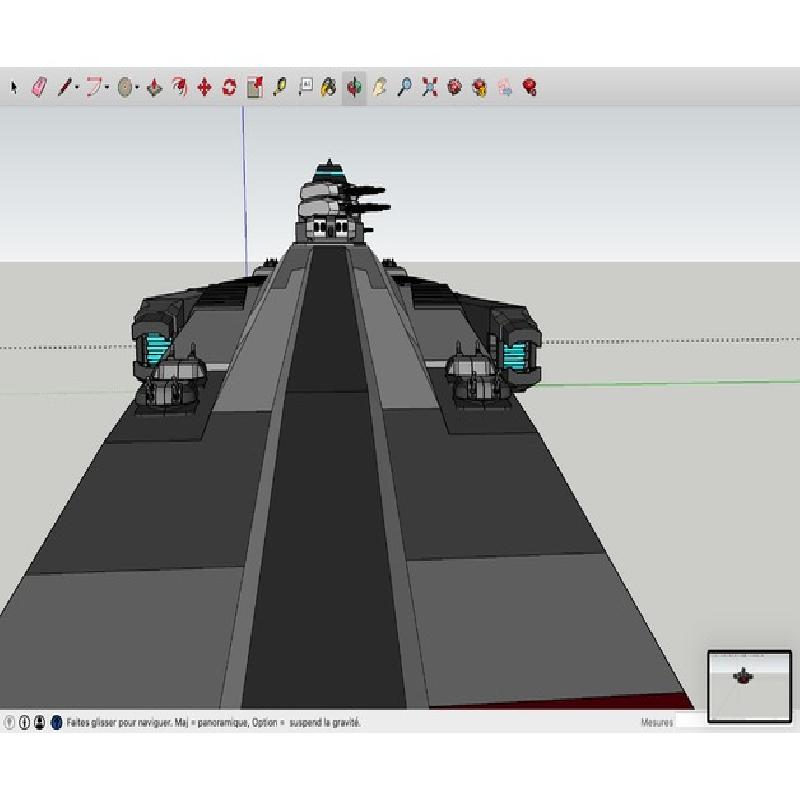Click the Mesures input field
This screenshot has width=800, height=800.
click(691, 722)
